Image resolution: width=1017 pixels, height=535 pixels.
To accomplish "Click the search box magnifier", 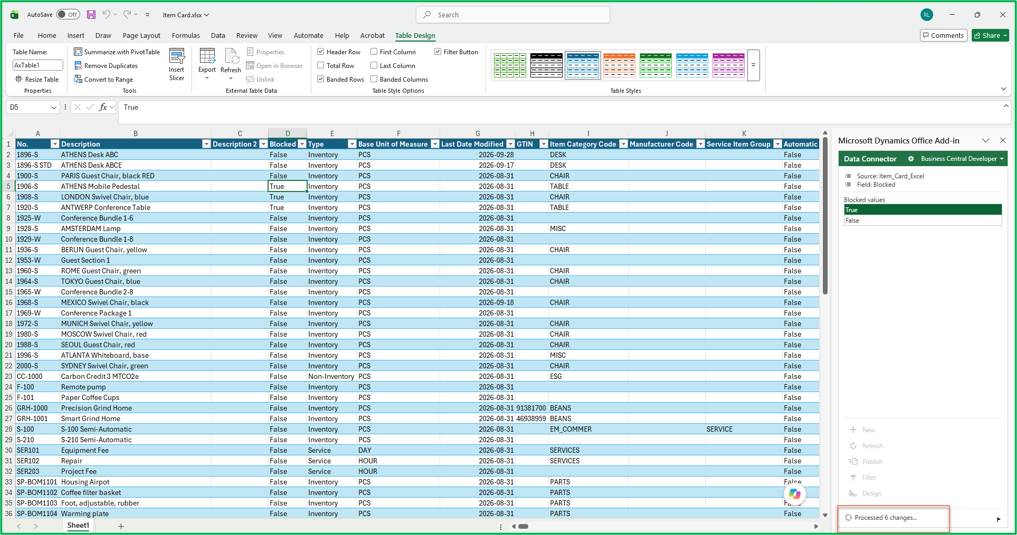I will tap(427, 14).
